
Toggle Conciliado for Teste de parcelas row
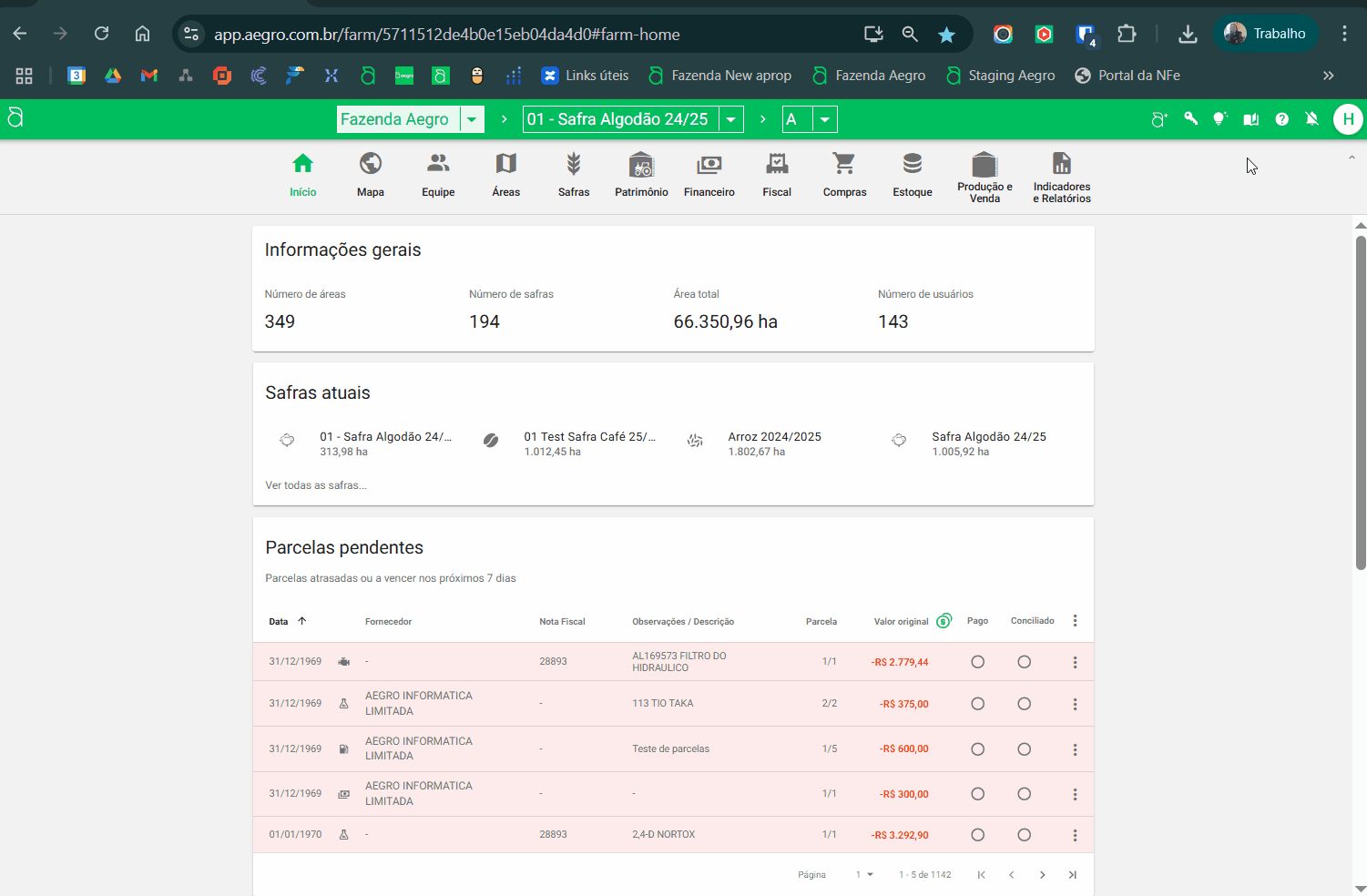tap(1024, 749)
